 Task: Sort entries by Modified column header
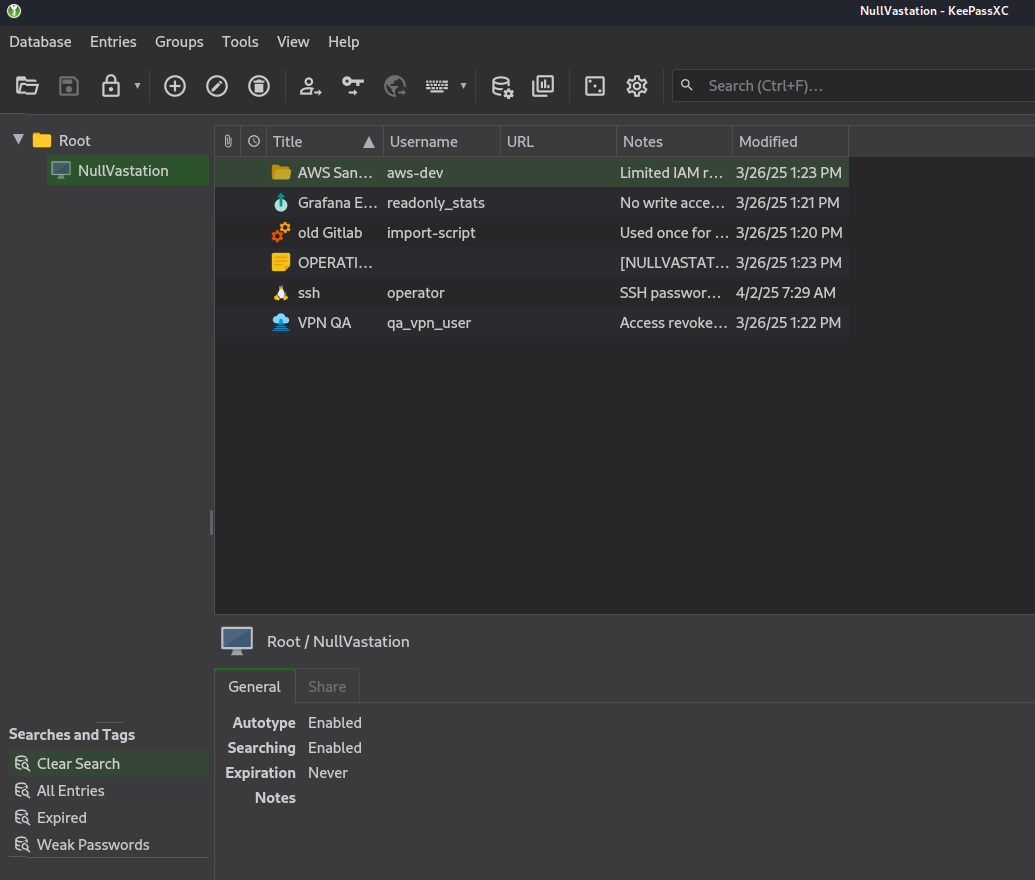[x=790, y=141]
